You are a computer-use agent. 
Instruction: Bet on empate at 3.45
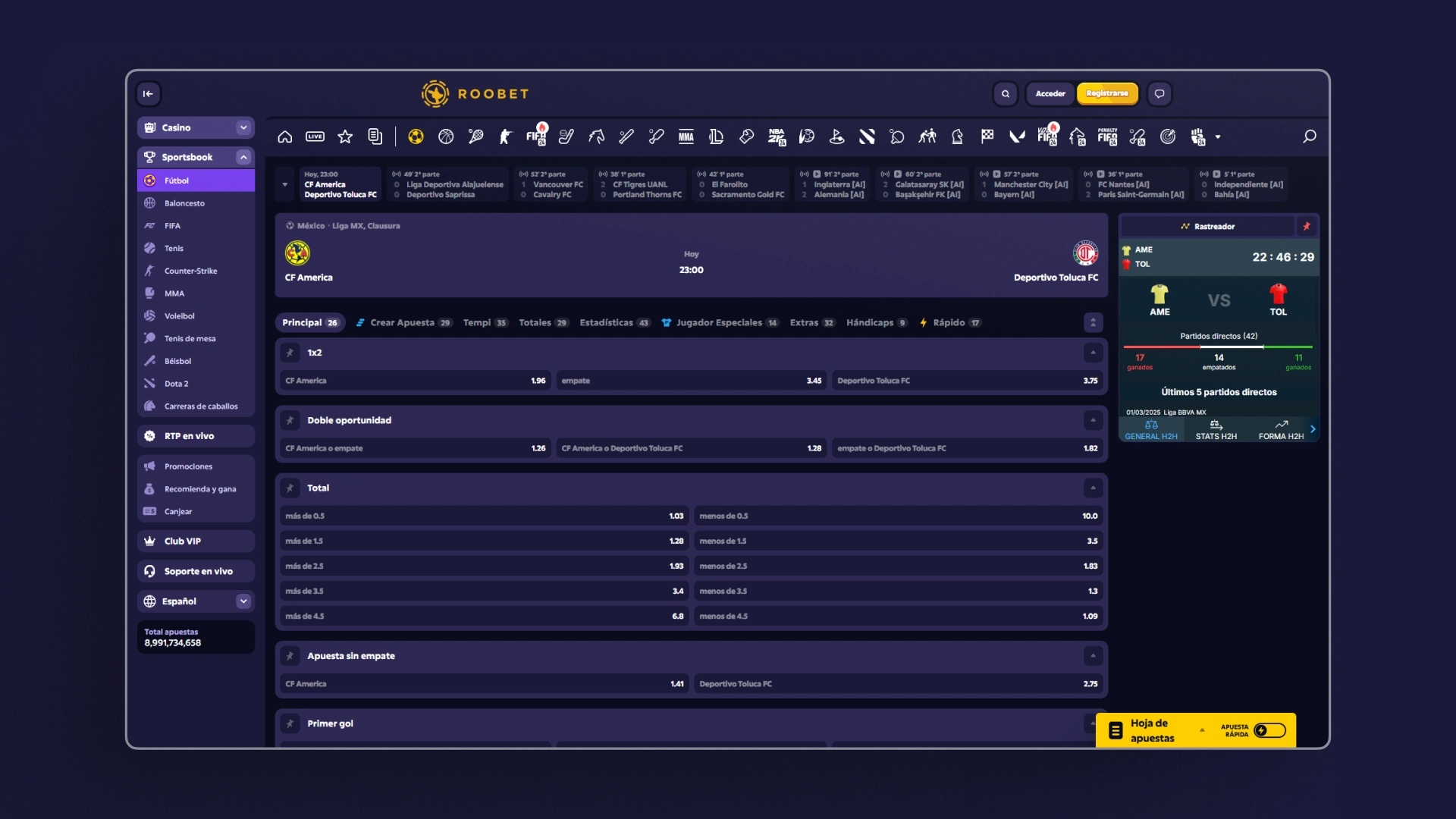coord(692,381)
